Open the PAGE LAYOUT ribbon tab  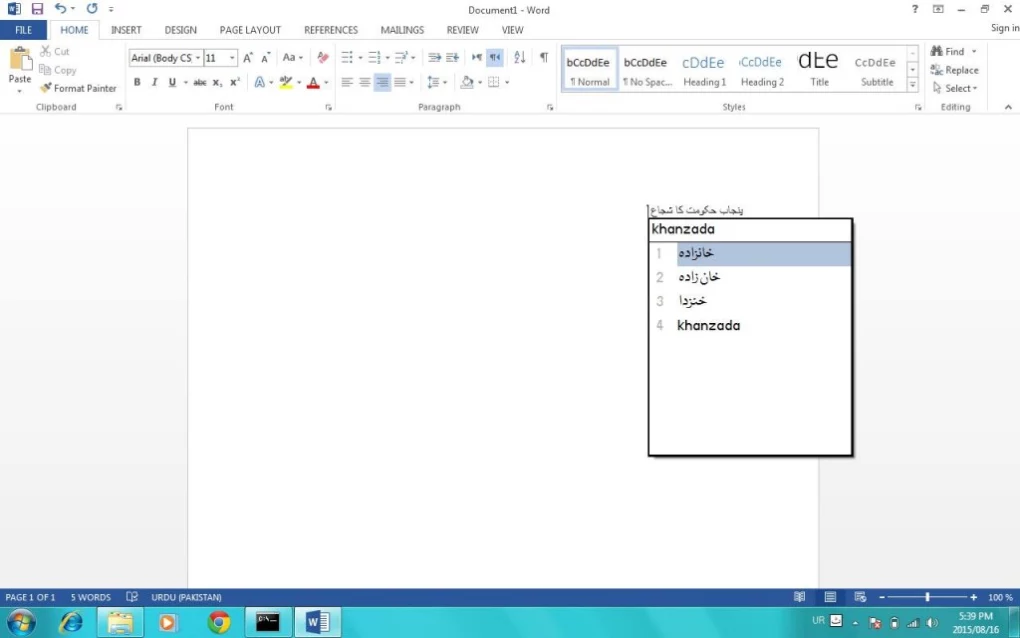pos(250,30)
